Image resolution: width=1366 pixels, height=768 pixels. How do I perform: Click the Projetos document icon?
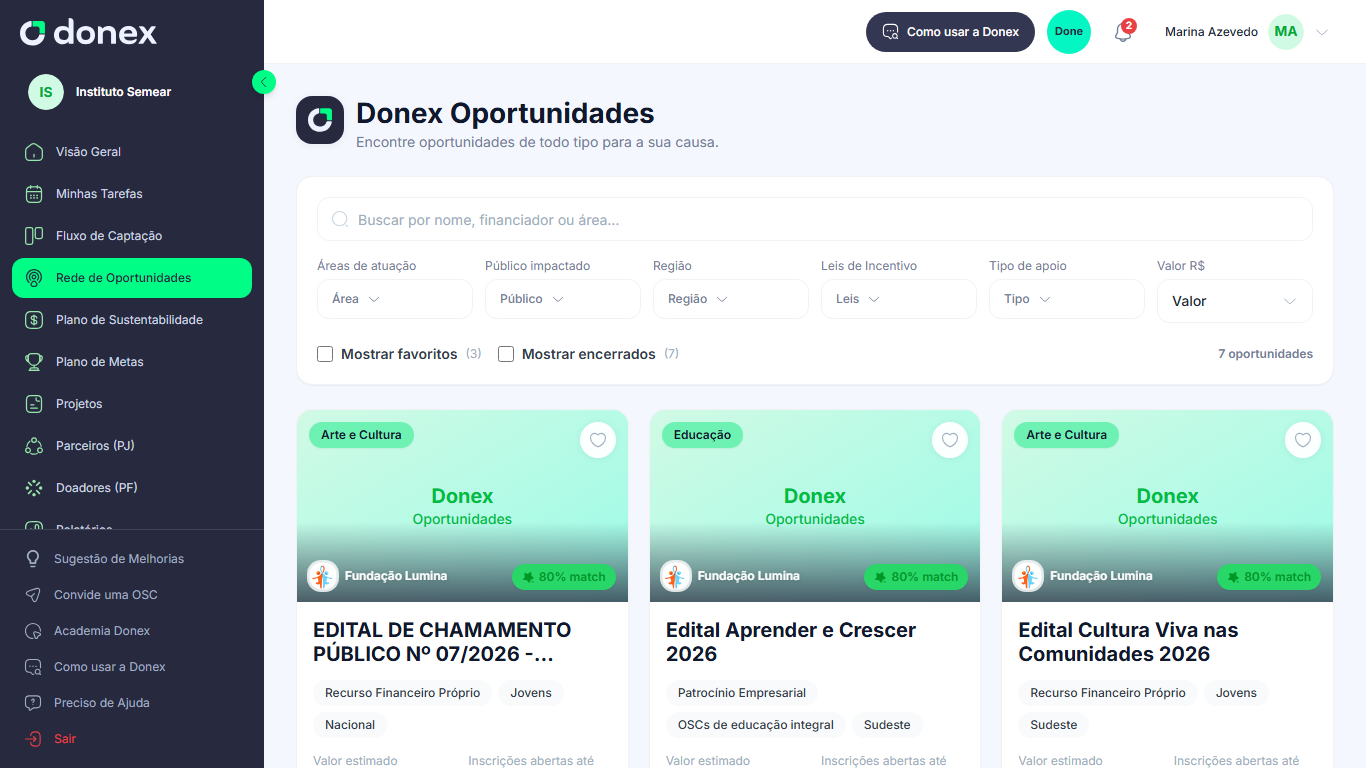(34, 404)
